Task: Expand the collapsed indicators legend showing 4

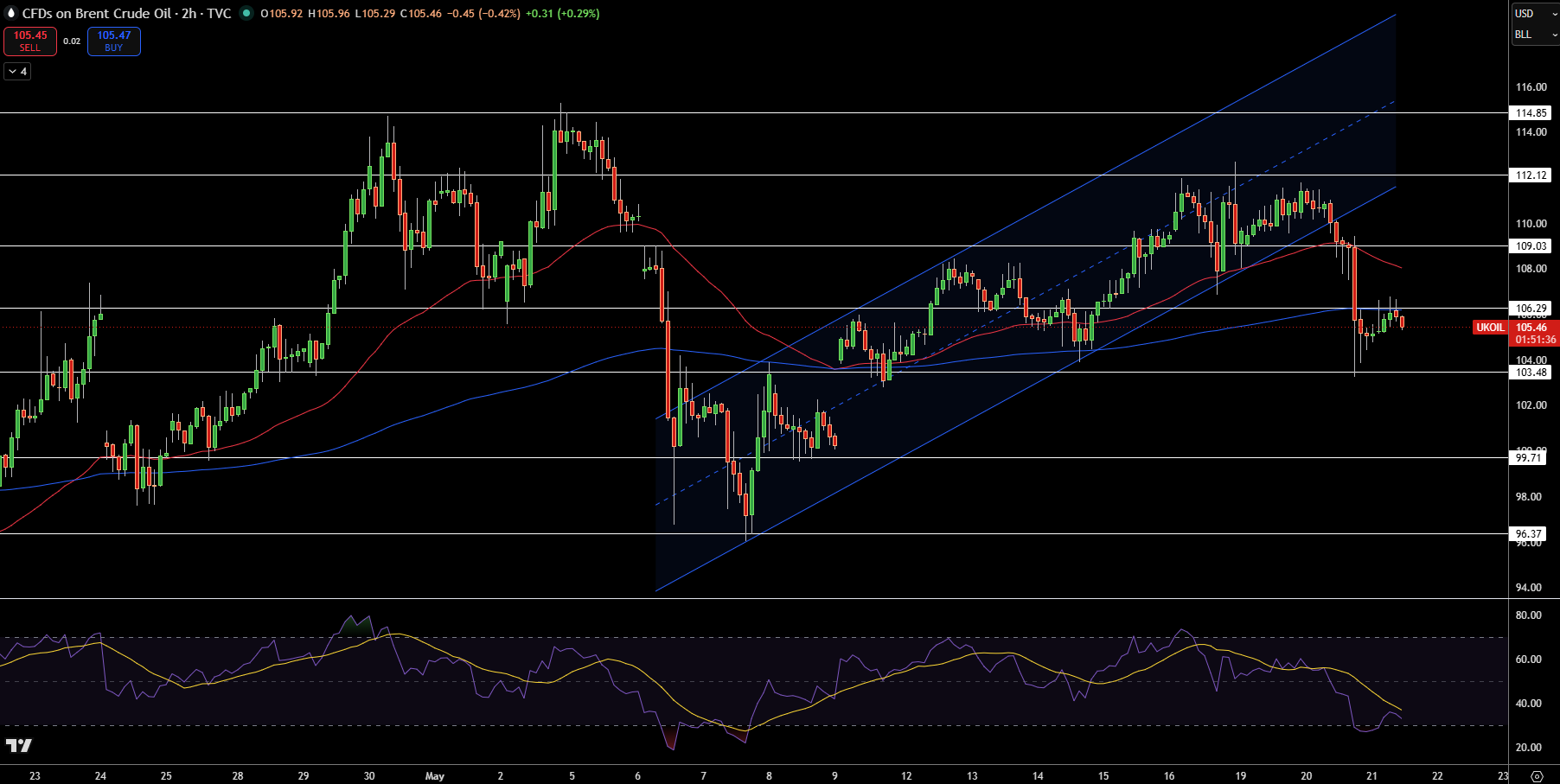Action: click(18, 72)
